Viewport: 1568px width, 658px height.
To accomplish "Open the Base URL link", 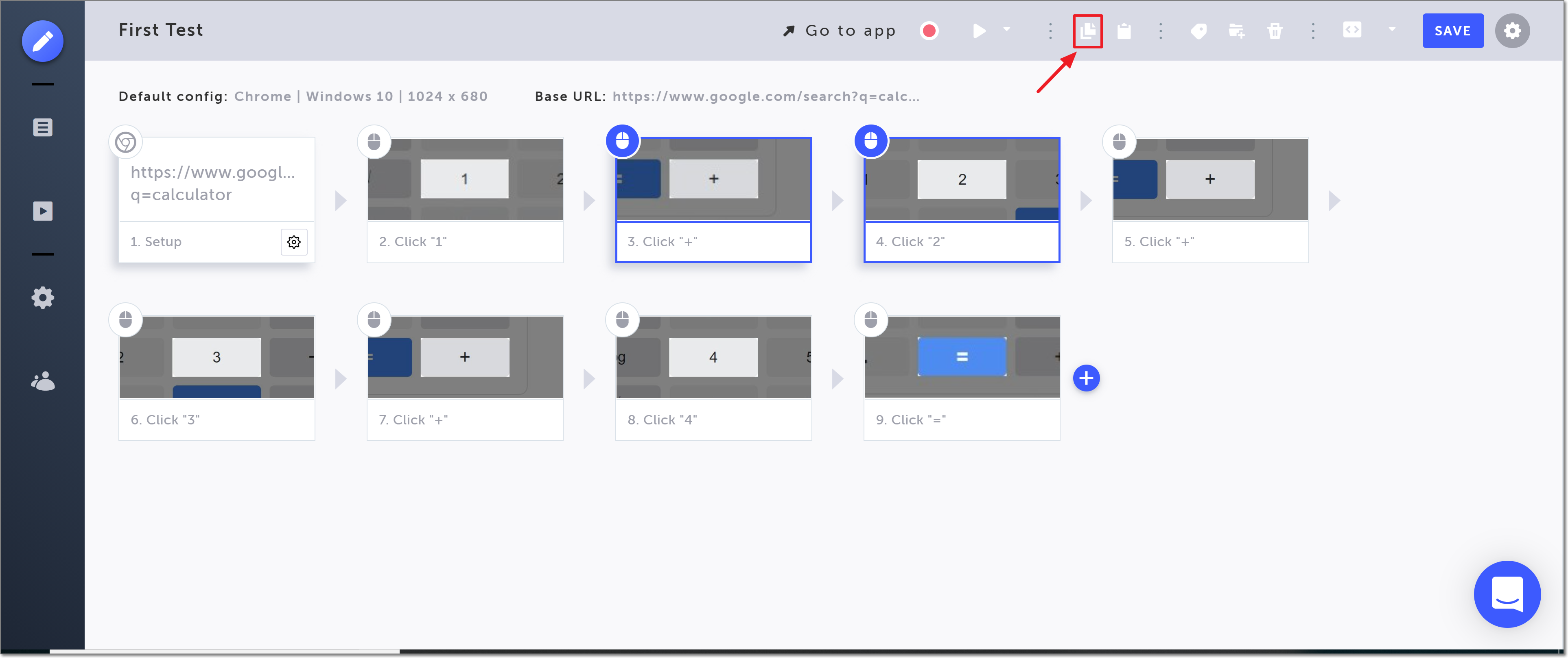I will tap(766, 96).
